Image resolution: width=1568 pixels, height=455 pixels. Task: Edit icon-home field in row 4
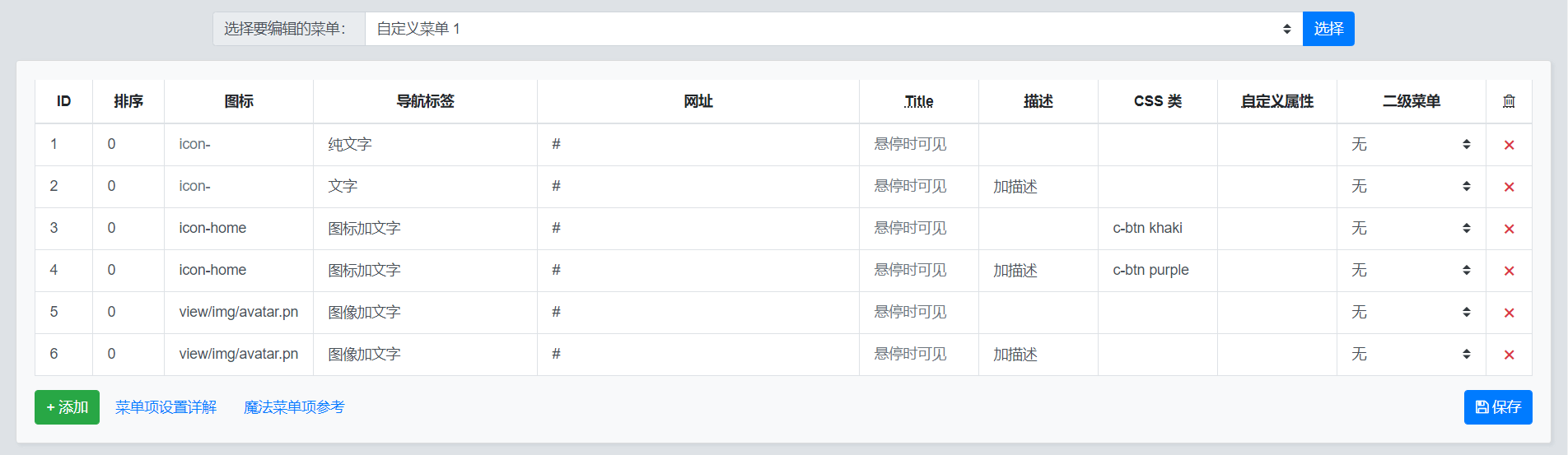pos(238,270)
